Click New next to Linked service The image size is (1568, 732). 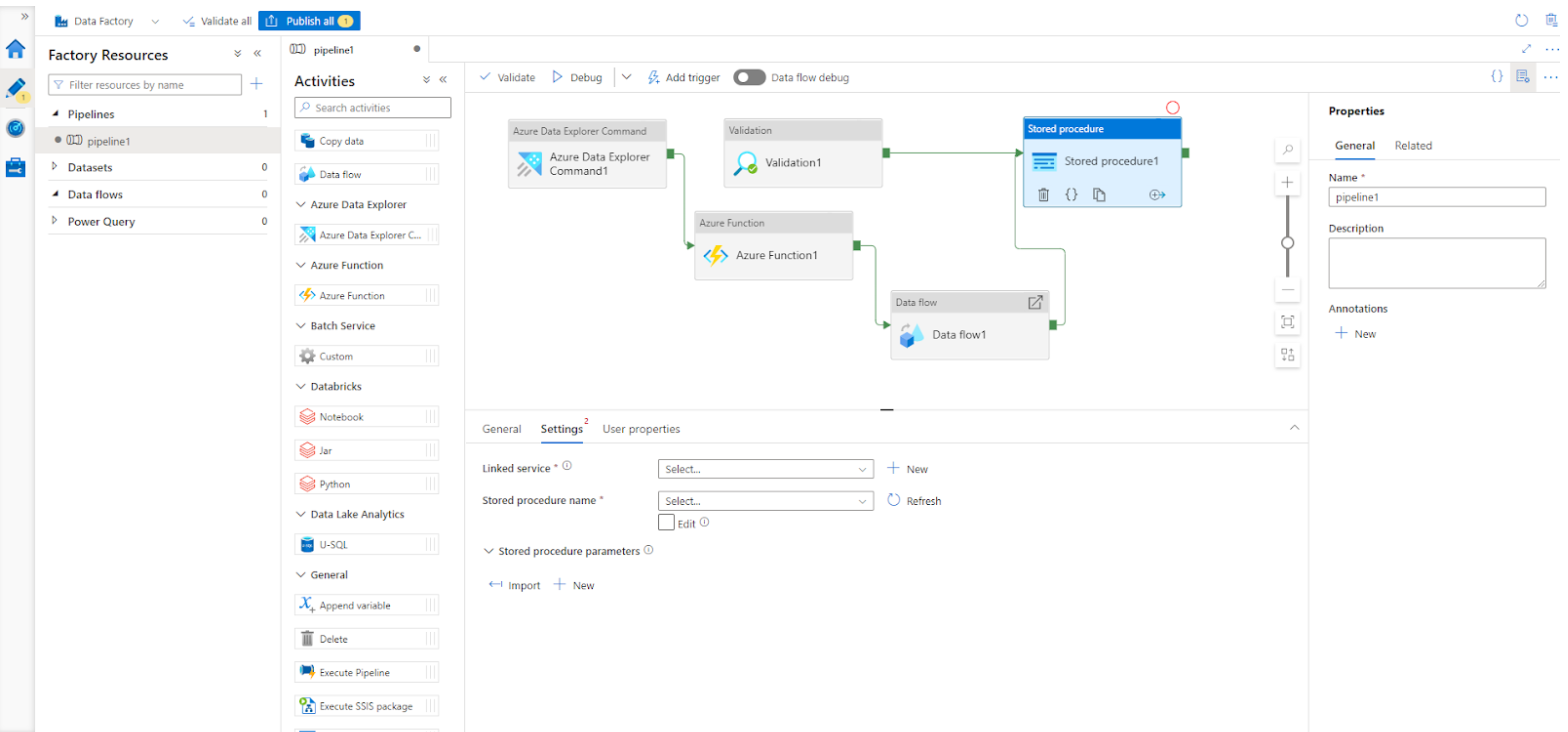[907, 468]
